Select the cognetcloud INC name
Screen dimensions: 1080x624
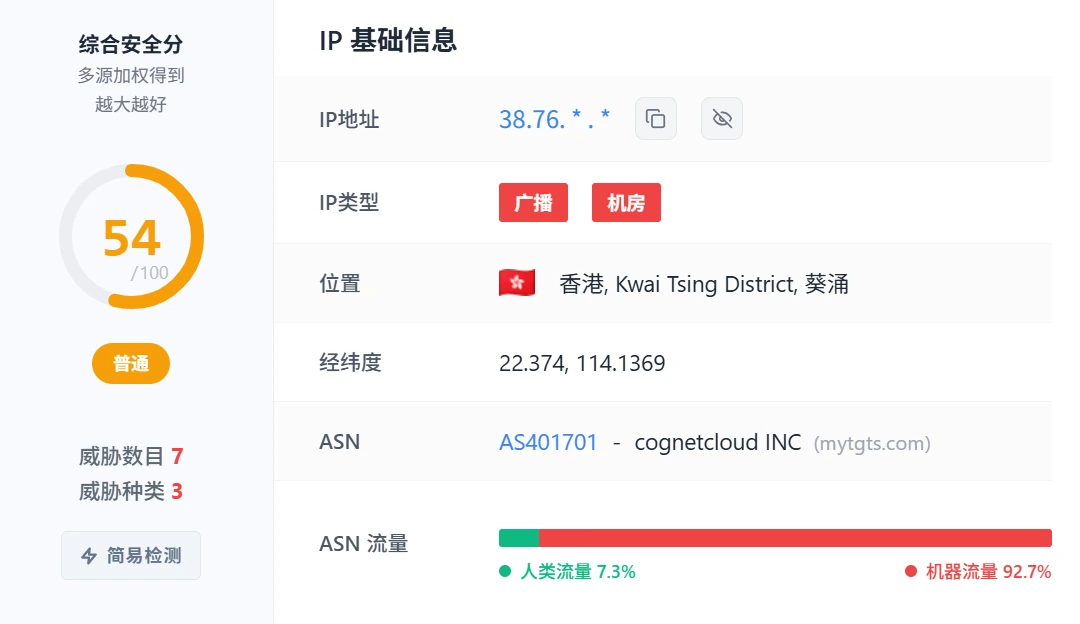(718, 442)
